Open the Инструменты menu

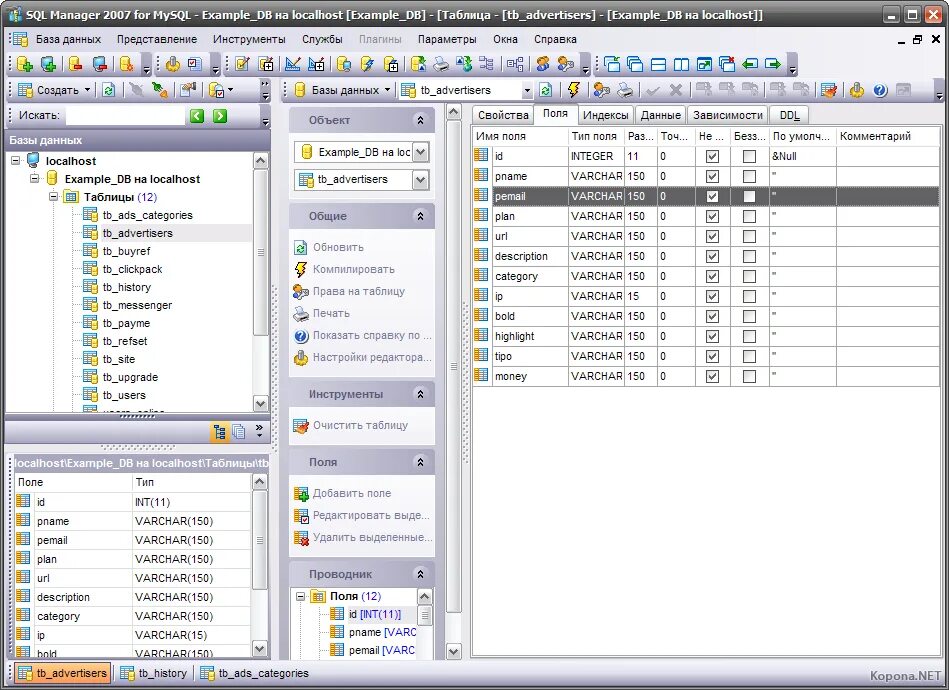coord(249,39)
